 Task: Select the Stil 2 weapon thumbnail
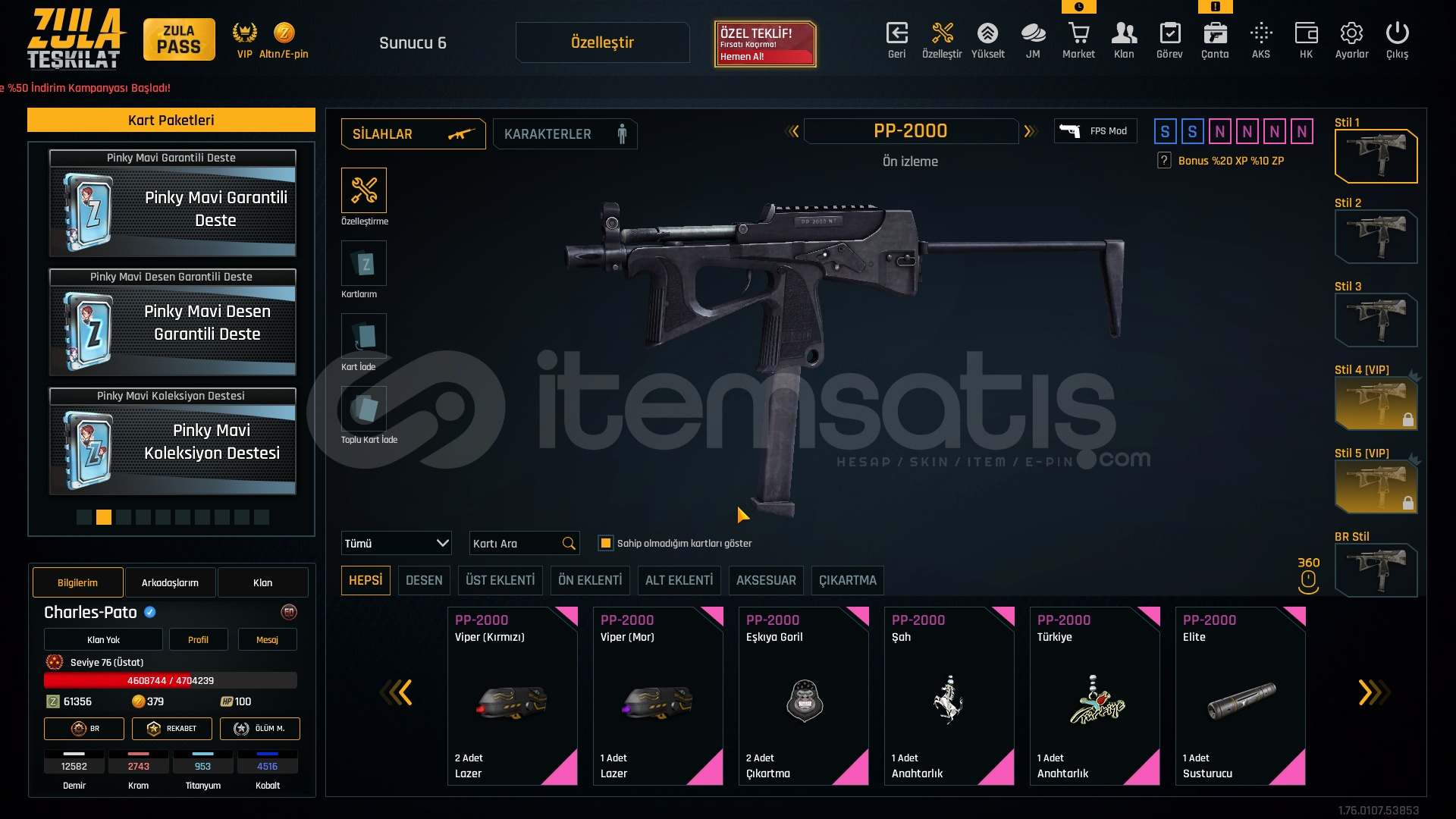(1376, 237)
